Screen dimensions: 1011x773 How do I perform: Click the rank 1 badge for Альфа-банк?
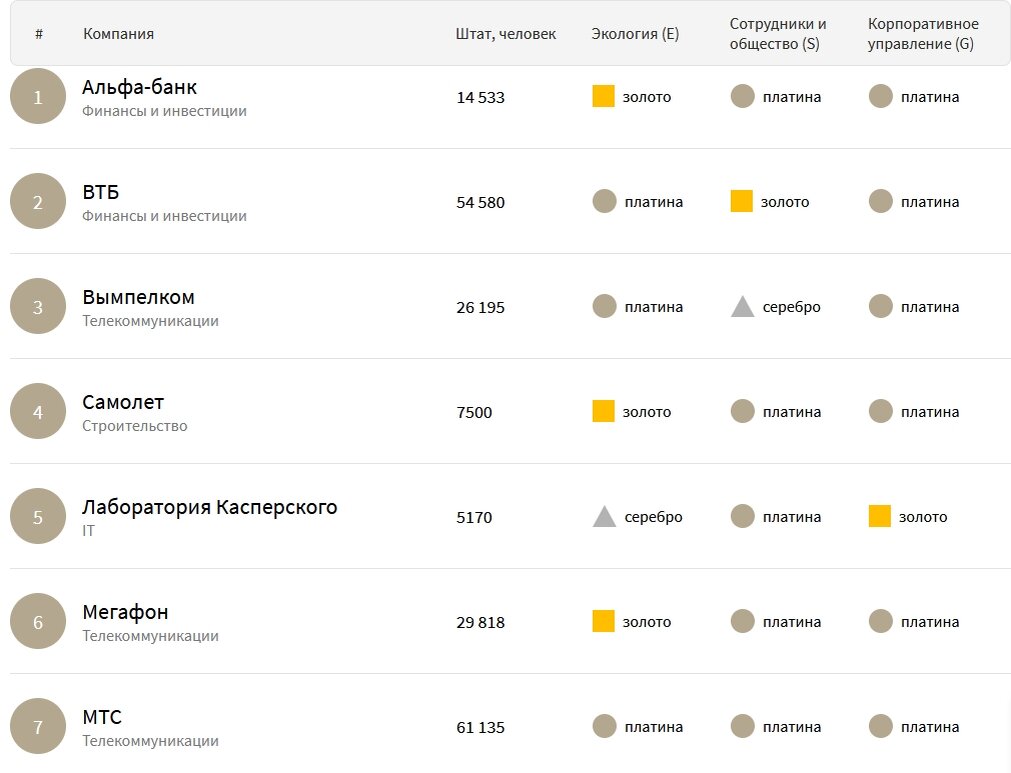38,97
